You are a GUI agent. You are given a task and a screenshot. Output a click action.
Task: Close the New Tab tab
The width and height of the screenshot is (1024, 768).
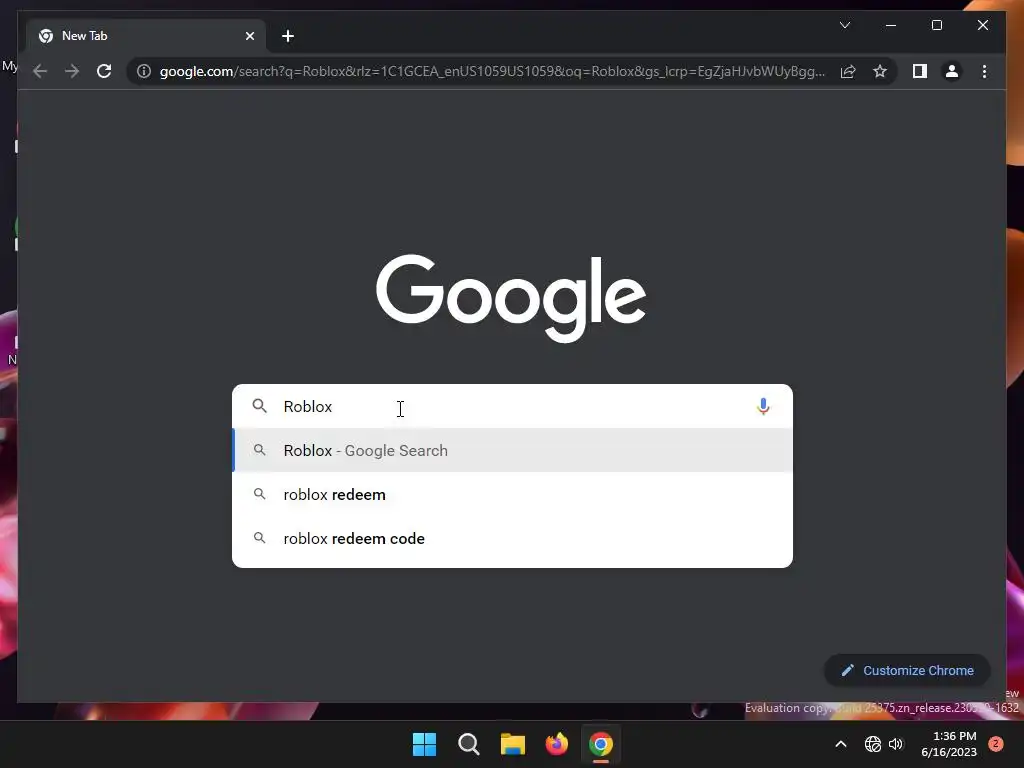(249, 36)
